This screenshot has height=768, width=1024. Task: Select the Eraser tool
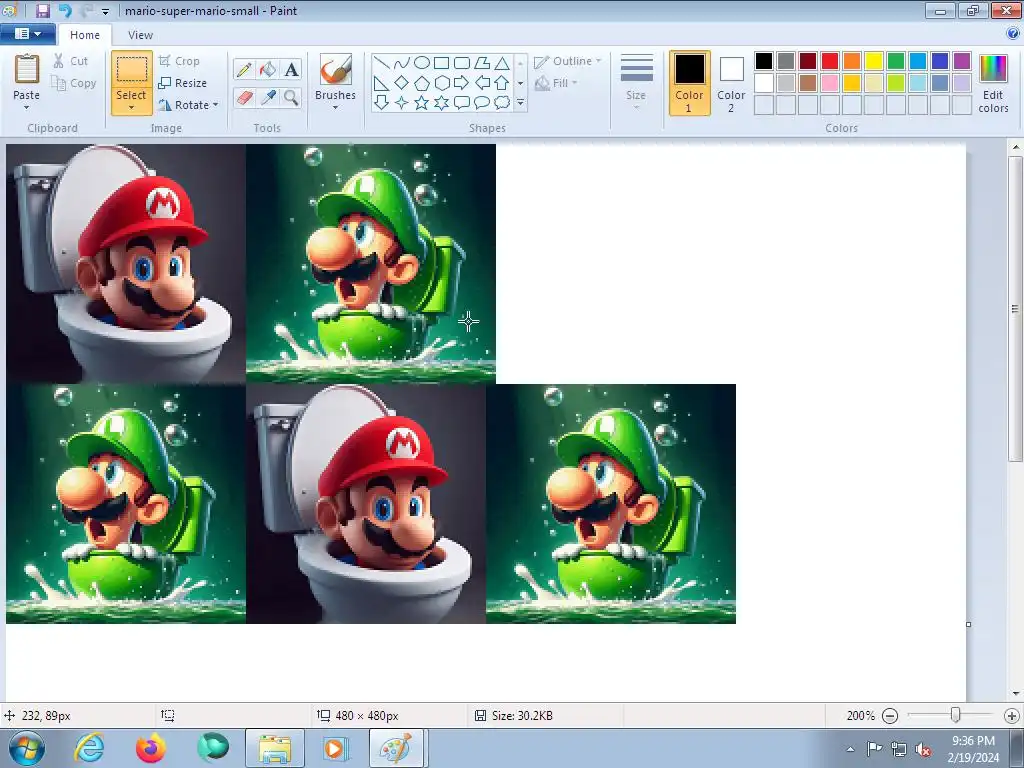click(244, 98)
